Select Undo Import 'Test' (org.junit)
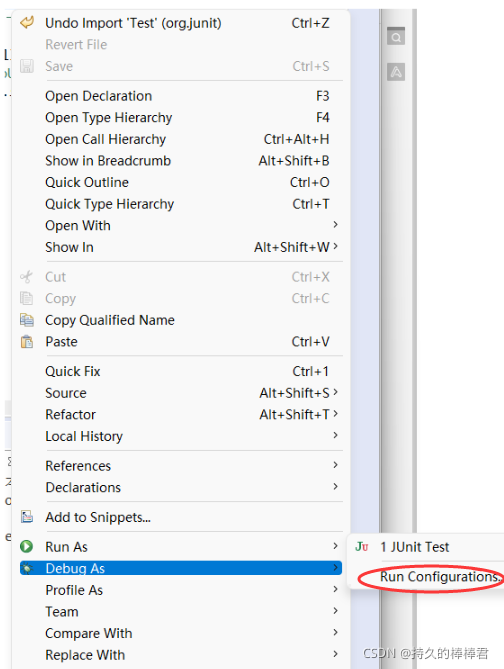The image size is (504, 669). click(133, 23)
